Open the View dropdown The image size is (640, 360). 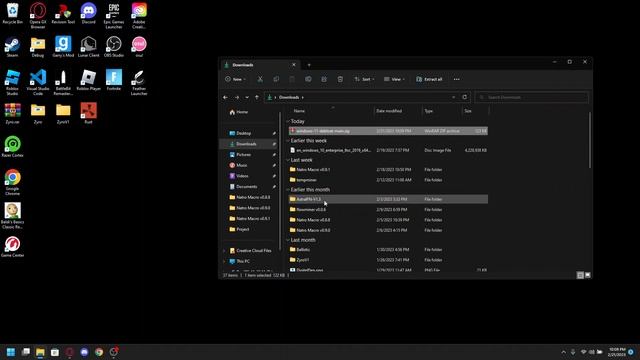pyautogui.click(x=394, y=79)
